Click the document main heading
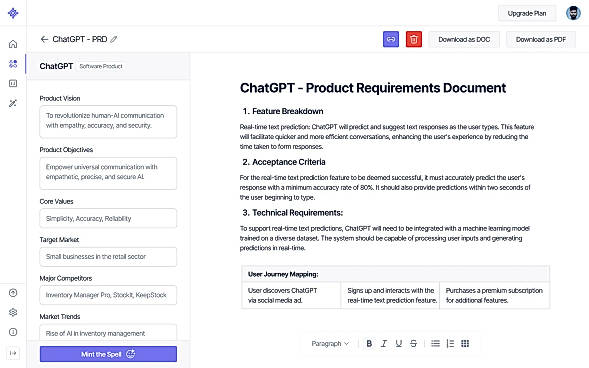The image size is (589, 368). pyautogui.click(x=373, y=88)
